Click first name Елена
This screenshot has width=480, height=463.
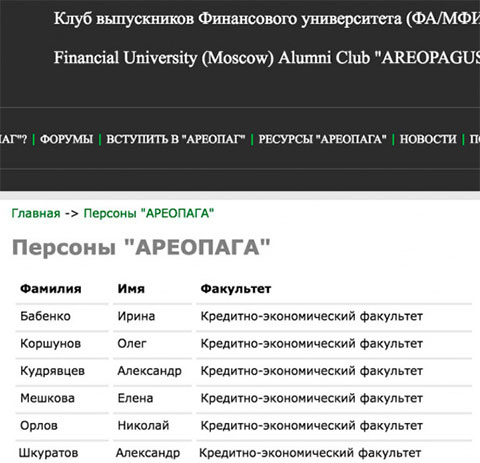pyautogui.click(x=135, y=398)
